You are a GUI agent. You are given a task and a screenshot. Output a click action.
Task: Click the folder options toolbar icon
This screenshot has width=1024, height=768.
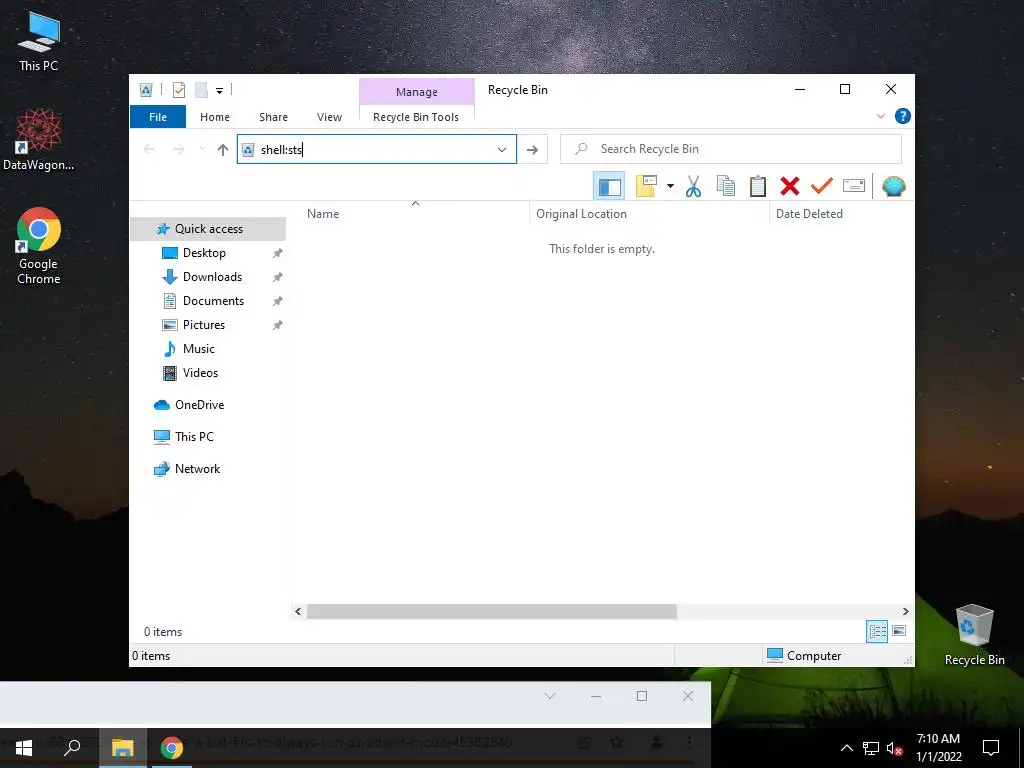point(646,187)
